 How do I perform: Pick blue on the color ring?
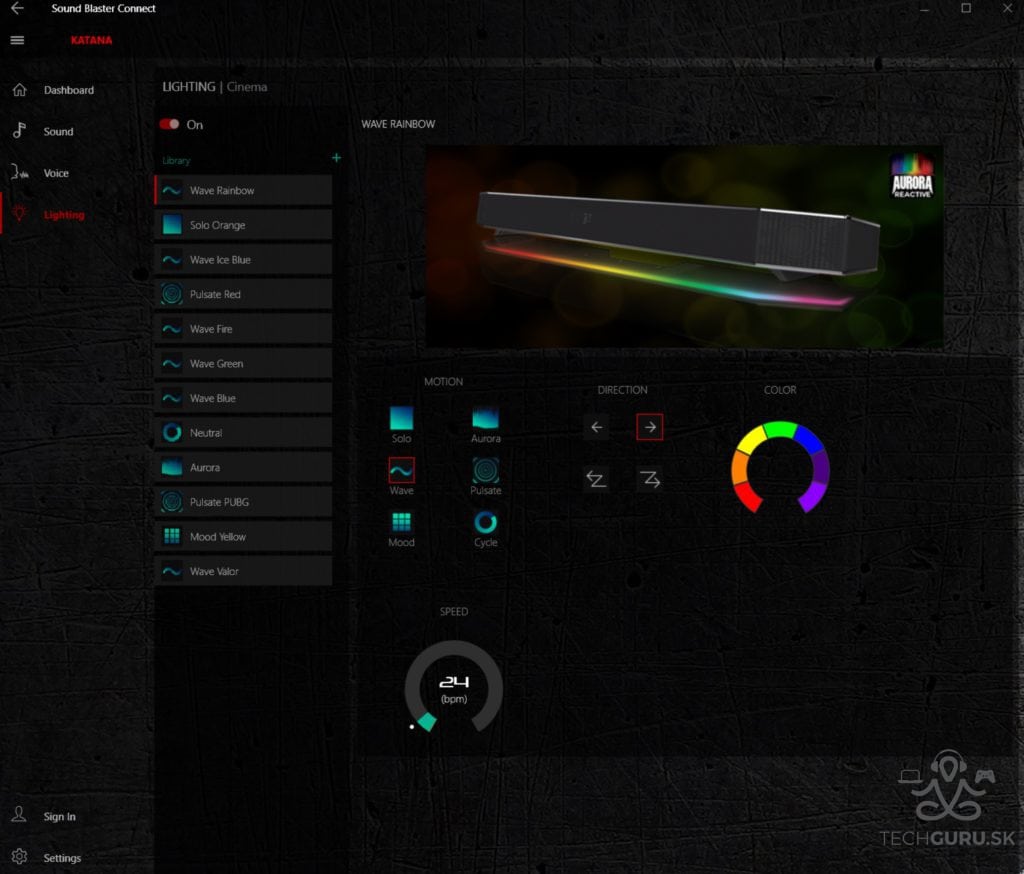click(808, 439)
